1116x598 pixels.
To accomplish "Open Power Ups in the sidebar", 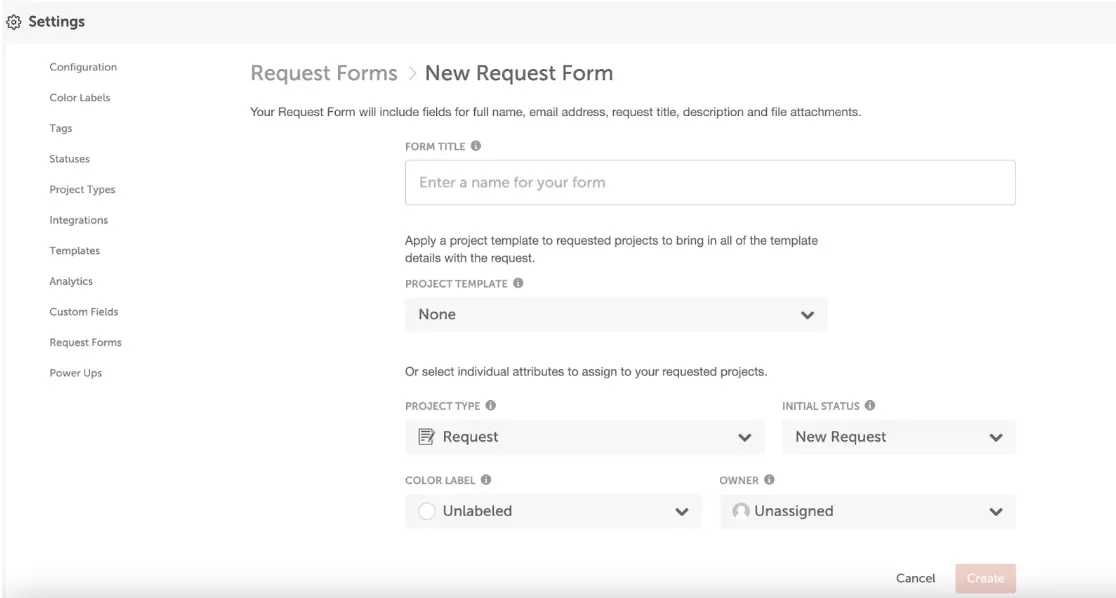I will [x=76, y=373].
